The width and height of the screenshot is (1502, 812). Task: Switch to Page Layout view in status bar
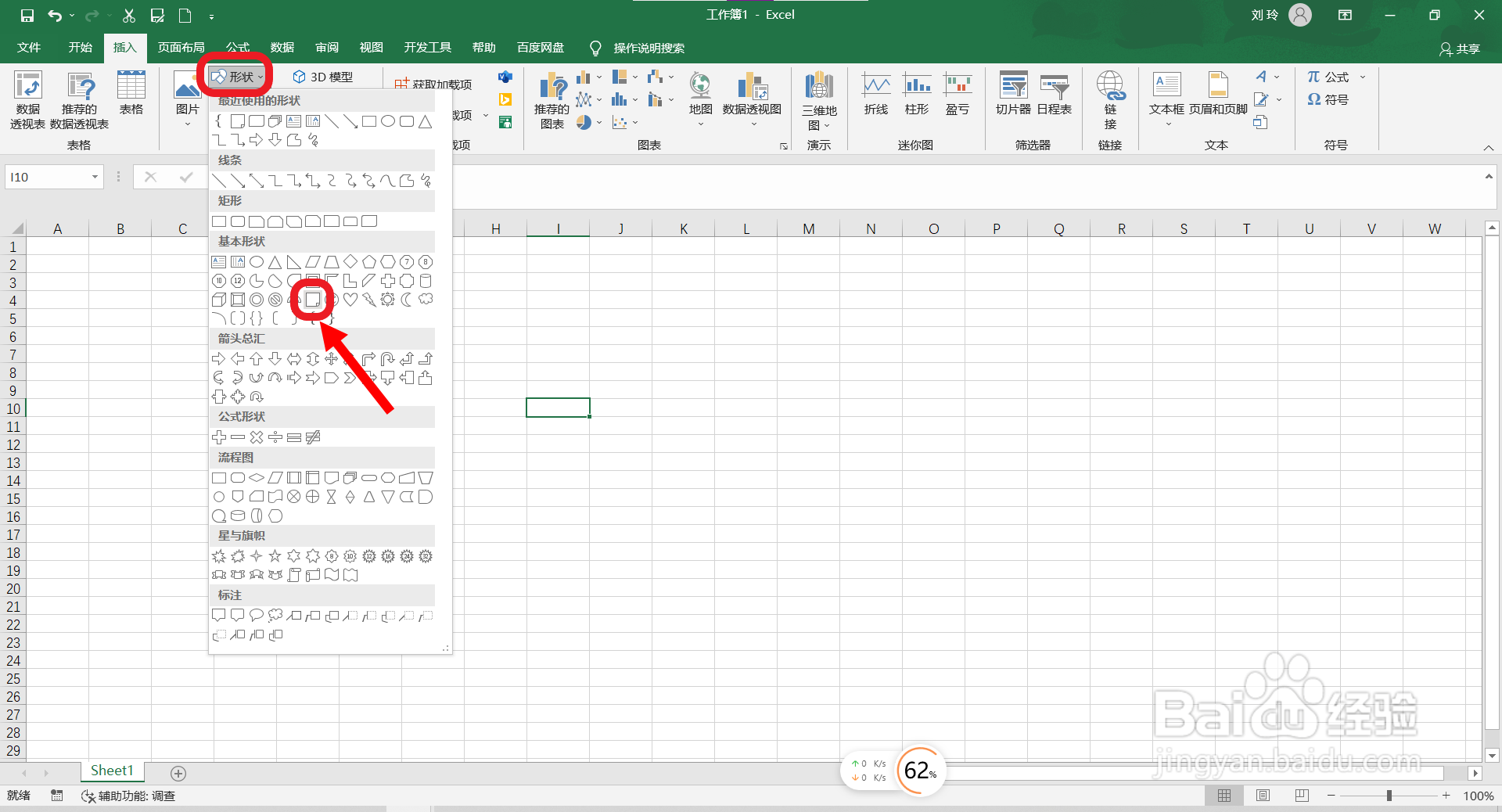(x=1263, y=796)
